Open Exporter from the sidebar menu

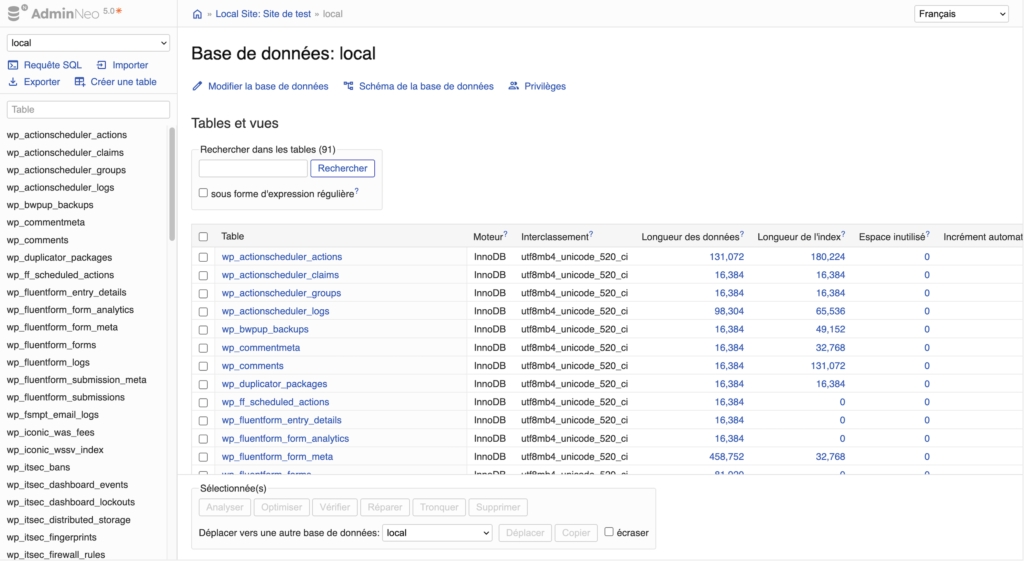(42, 82)
